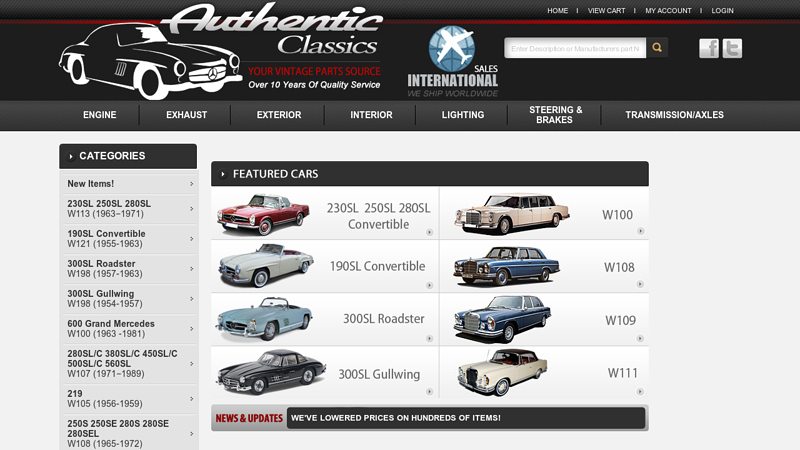Click the W109 featured label
800x450 pixels.
pos(620,320)
